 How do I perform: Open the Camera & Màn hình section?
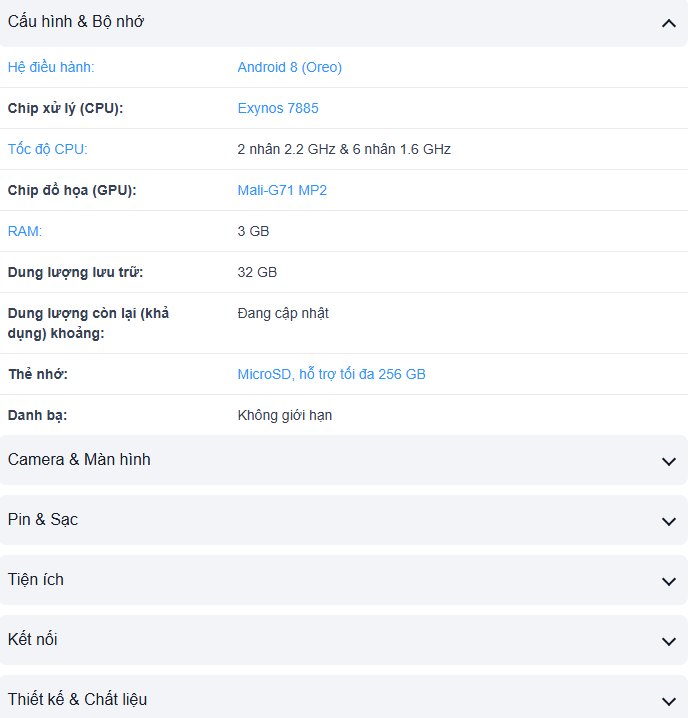coord(79,459)
